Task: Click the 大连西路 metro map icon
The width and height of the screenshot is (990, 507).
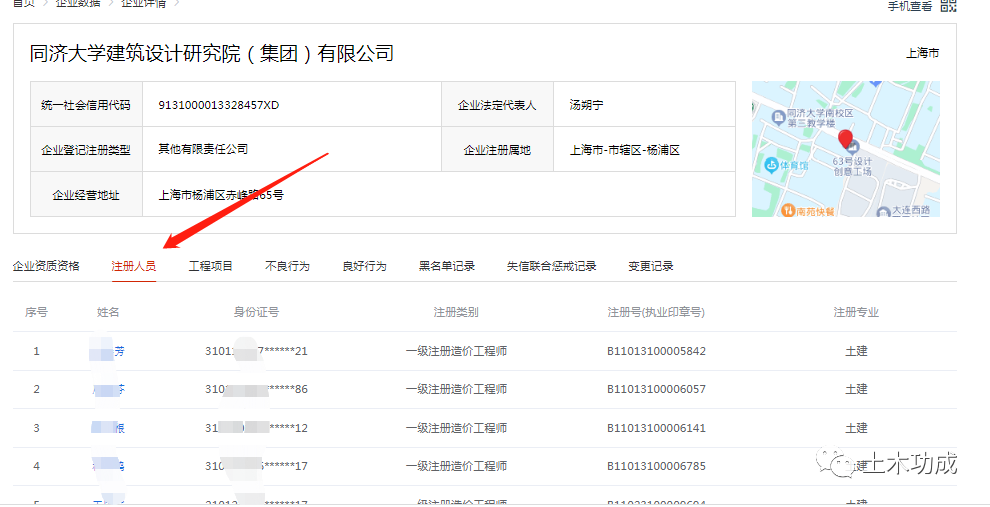Action: 884,212
